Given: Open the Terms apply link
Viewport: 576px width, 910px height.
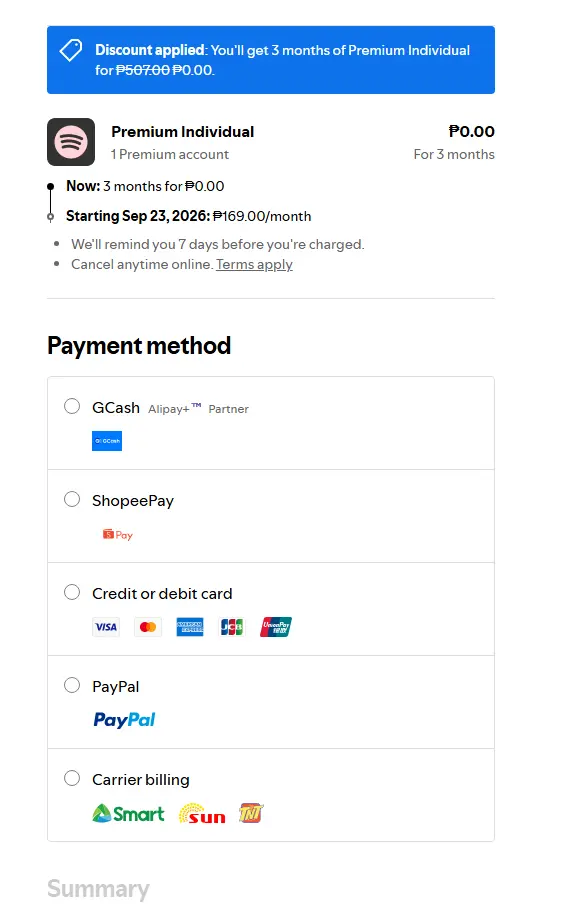Looking at the screenshot, I should [254, 265].
